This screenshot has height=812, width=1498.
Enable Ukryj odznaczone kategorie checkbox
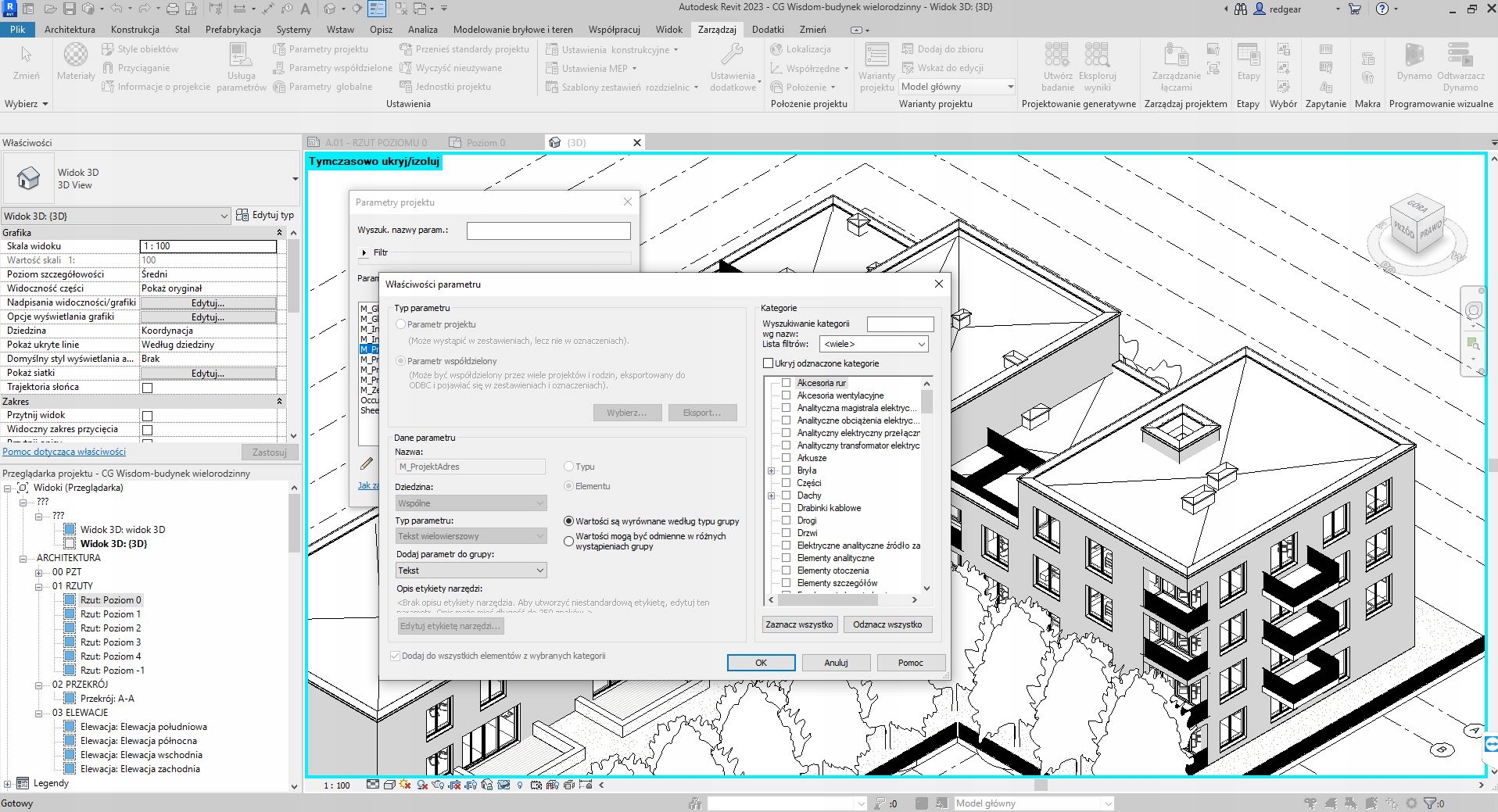pos(768,363)
